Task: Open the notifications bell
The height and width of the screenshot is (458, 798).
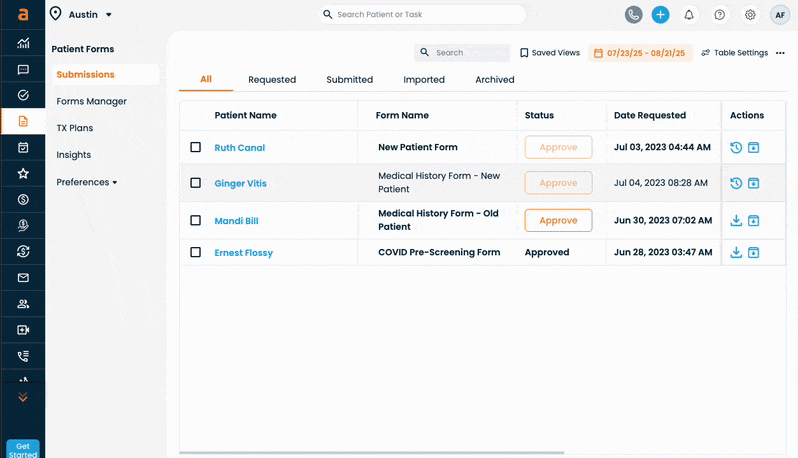Action: tap(689, 15)
